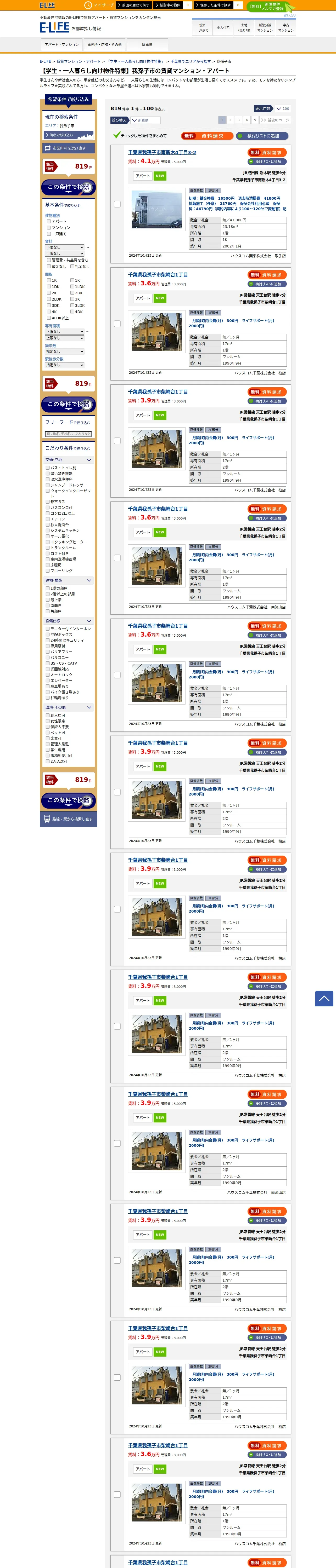Open the 表示件数 100 dropdown
Image resolution: width=336 pixels, height=1568 pixels.
point(282,108)
